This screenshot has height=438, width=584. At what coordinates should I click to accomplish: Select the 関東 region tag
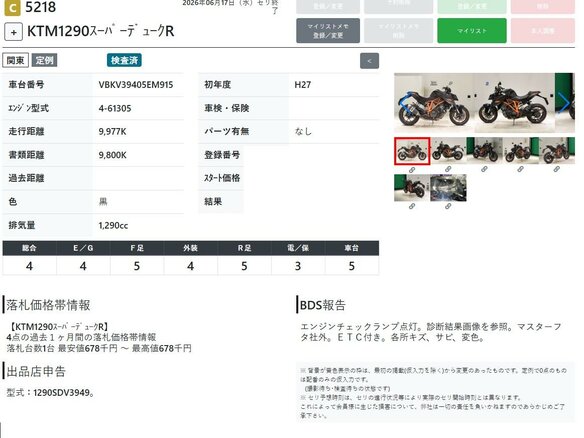click(x=16, y=60)
